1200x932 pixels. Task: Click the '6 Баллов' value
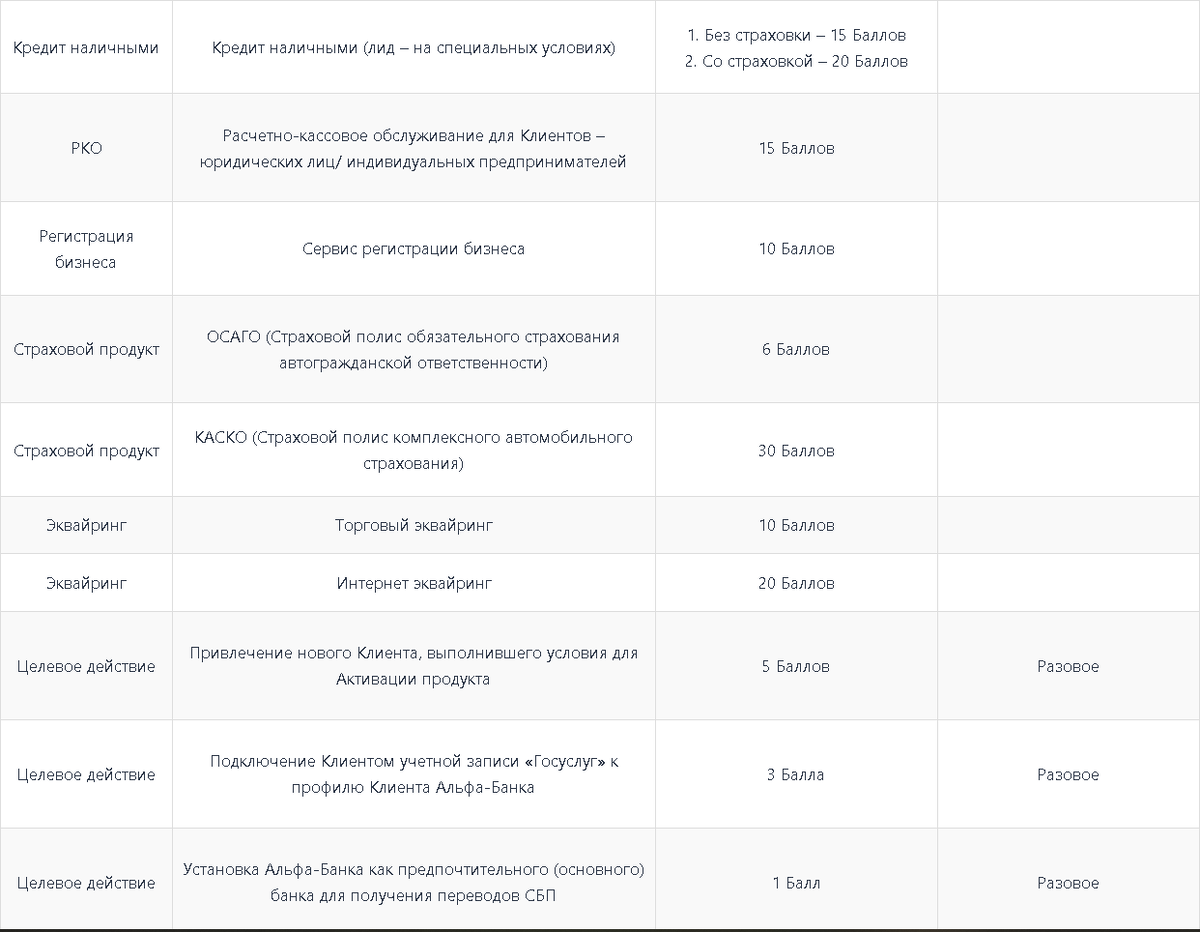point(796,349)
